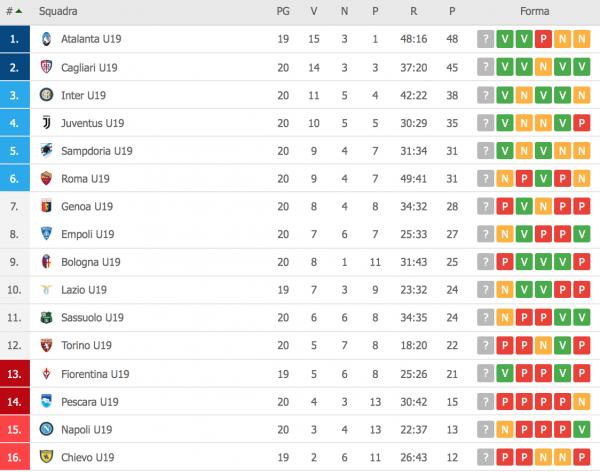Click position 13 red rank badge

pyautogui.click(x=13, y=374)
